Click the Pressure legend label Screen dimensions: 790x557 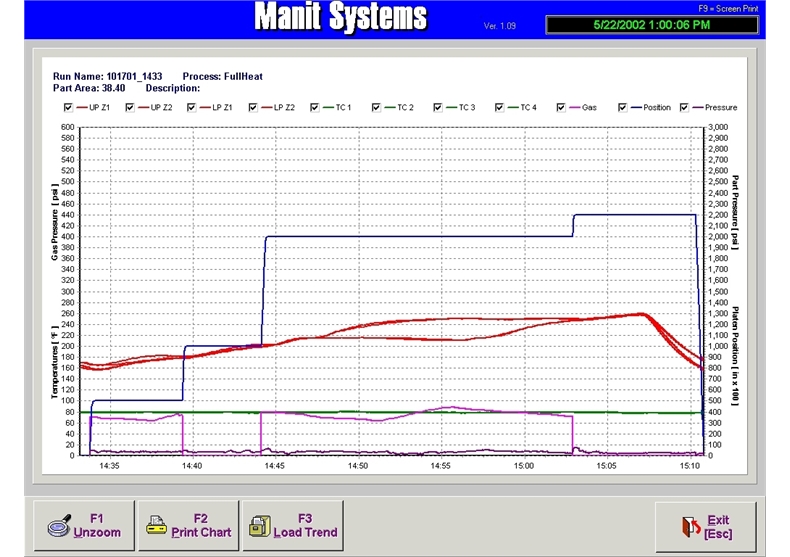721,107
